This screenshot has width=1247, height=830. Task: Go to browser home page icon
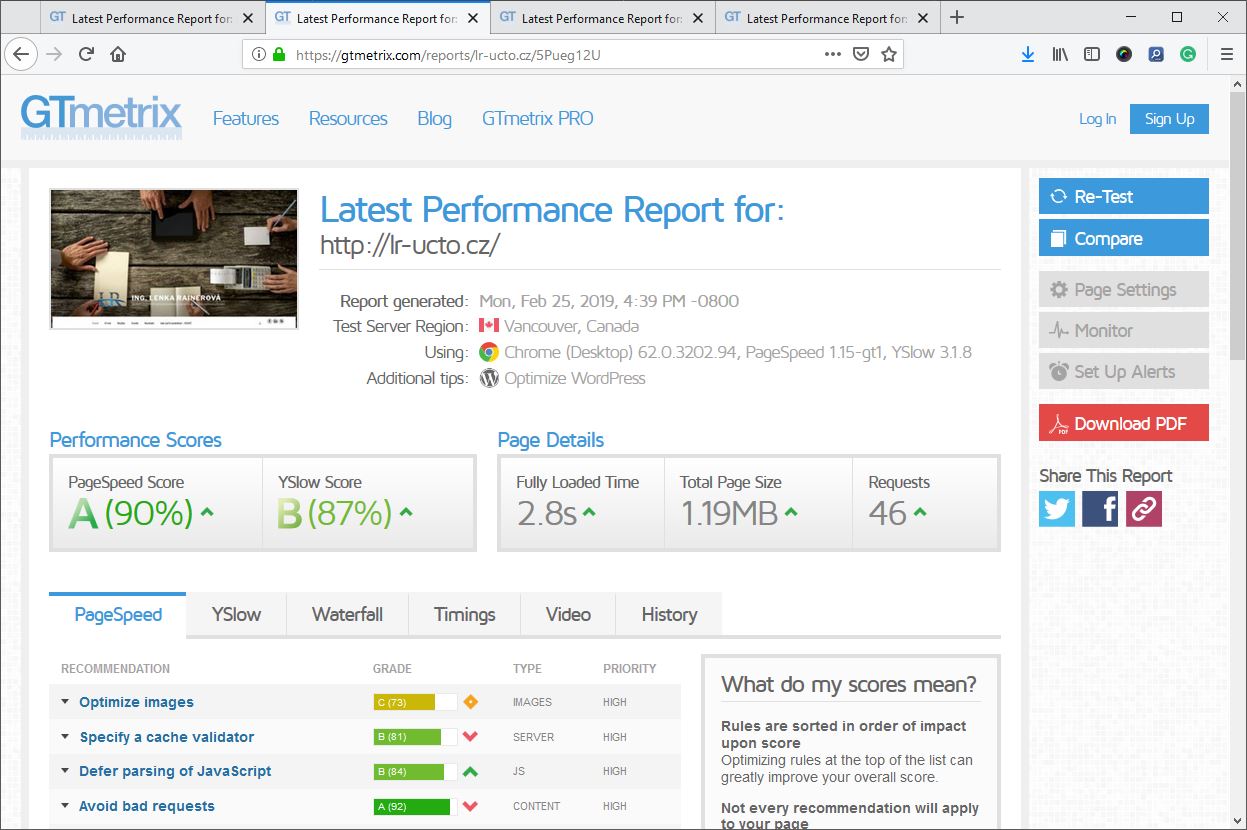point(118,54)
